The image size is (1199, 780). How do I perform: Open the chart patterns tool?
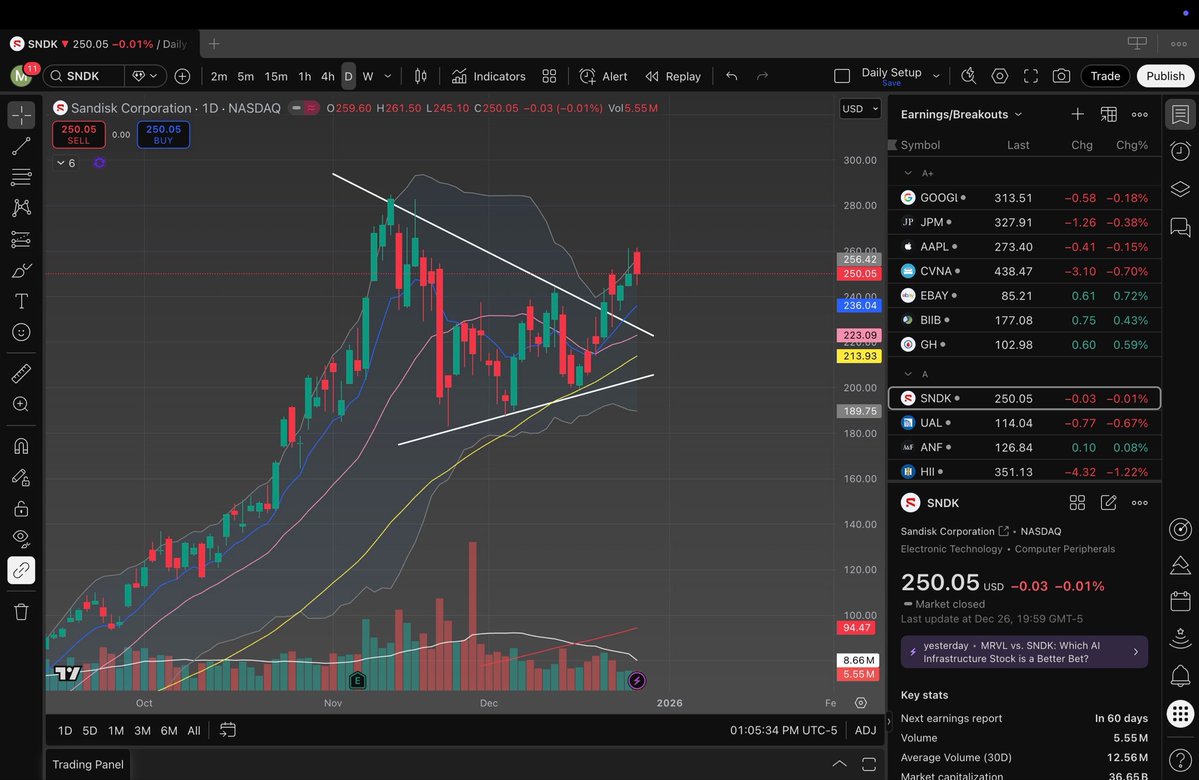tap(21, 208)
